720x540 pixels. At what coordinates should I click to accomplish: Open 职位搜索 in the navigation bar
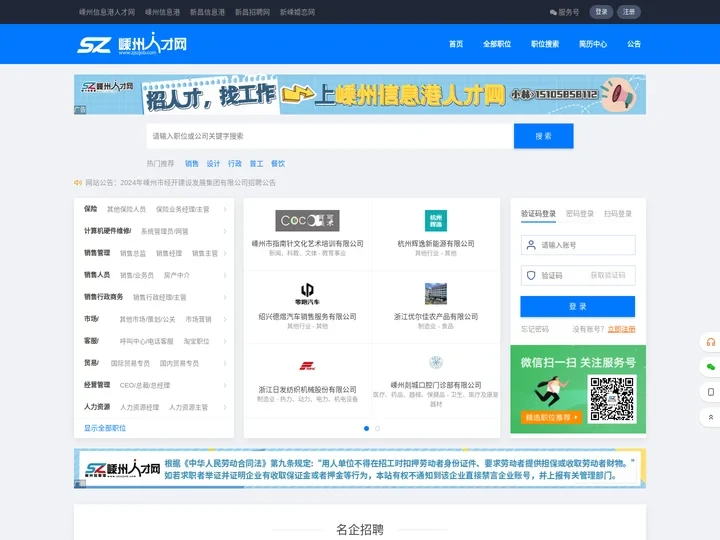pyautogui.click(x=545, y=44)
